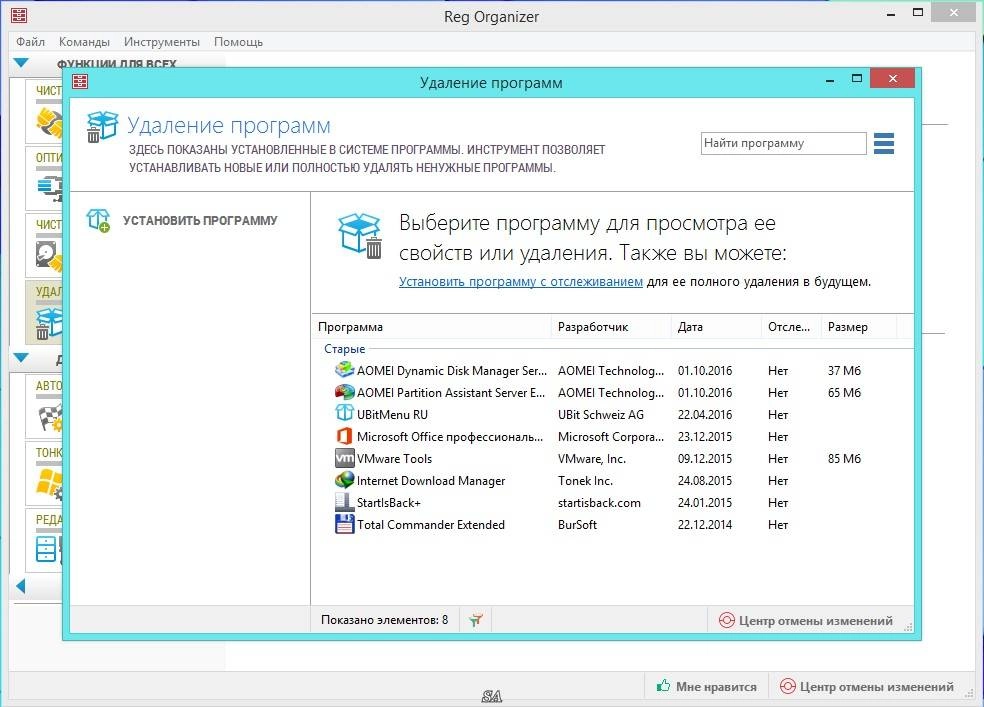This screenshot has width=984, height=707.
Task: Select AOMEI Dynamic Disk Manager icon
Action: [x=345, y=370]
